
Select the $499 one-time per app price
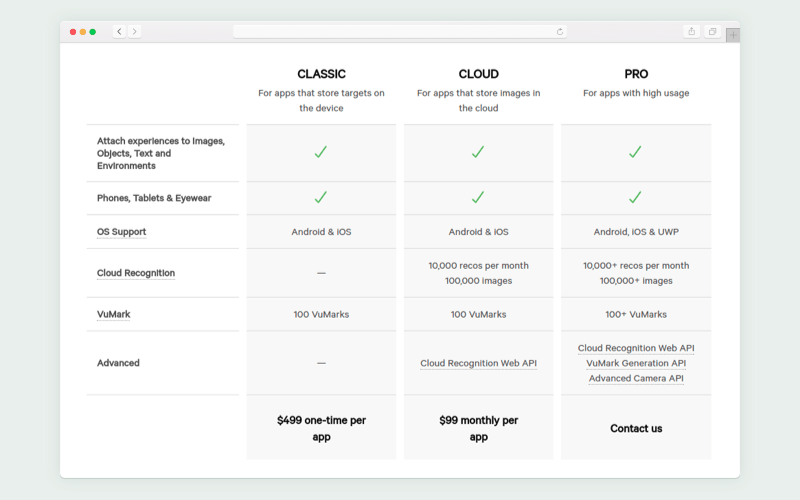[321, 429]
